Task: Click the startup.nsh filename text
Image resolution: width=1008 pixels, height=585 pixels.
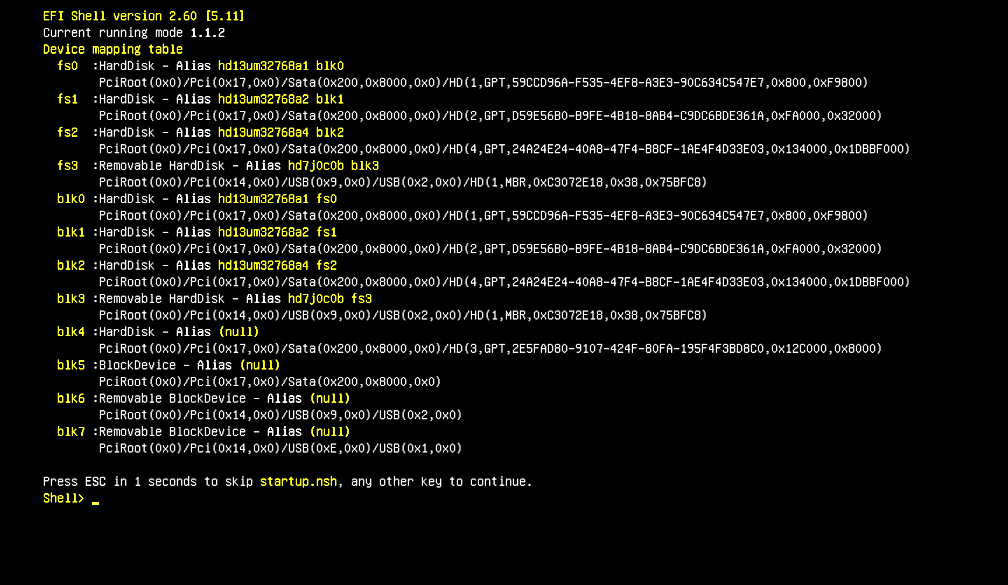Action: (298, 481)
